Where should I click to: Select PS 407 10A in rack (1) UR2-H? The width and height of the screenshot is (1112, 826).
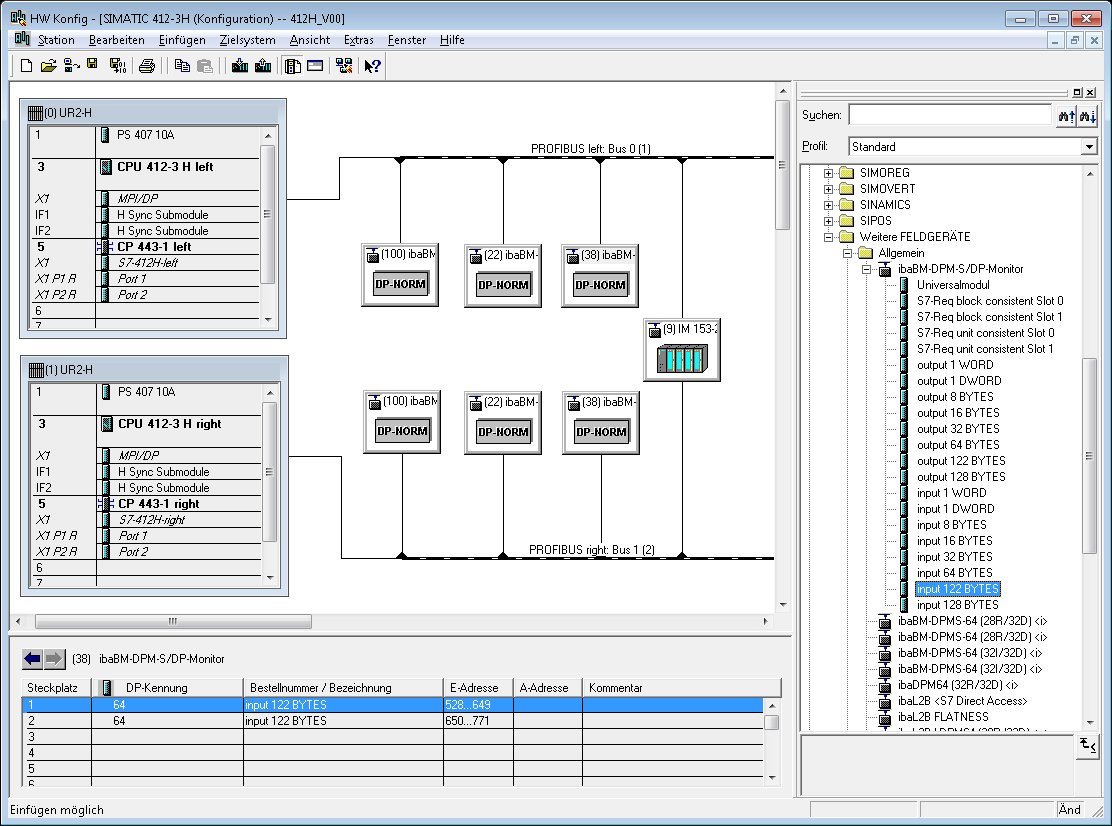[146, 392]
